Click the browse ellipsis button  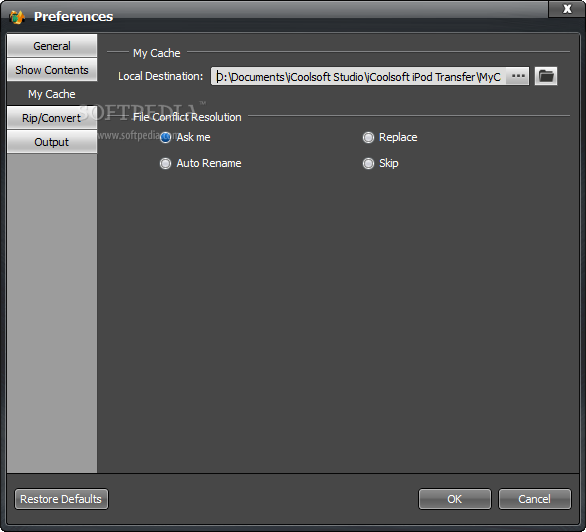pos(518,76)
